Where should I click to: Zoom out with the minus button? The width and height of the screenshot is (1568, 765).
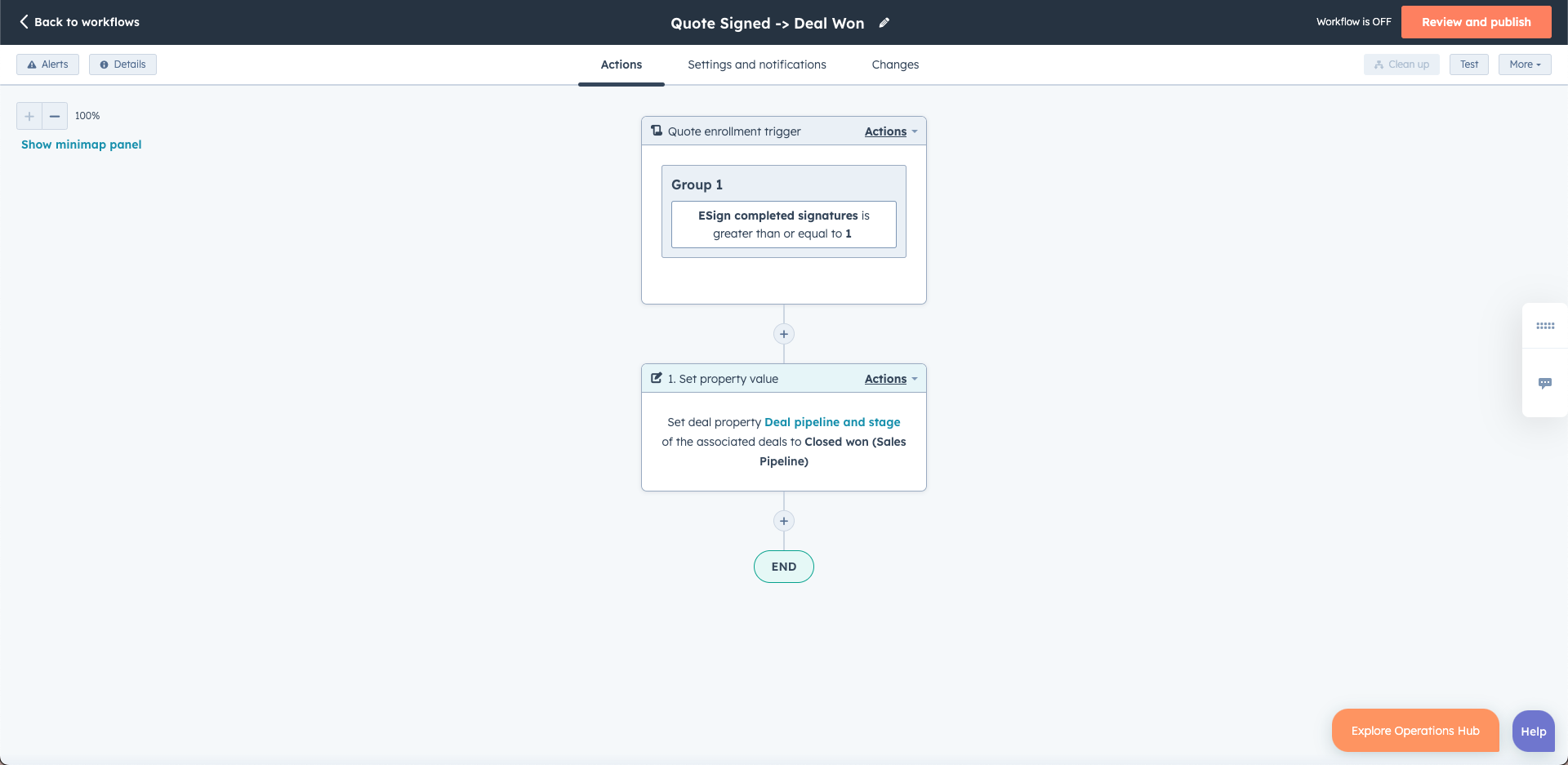coord(55,116)
